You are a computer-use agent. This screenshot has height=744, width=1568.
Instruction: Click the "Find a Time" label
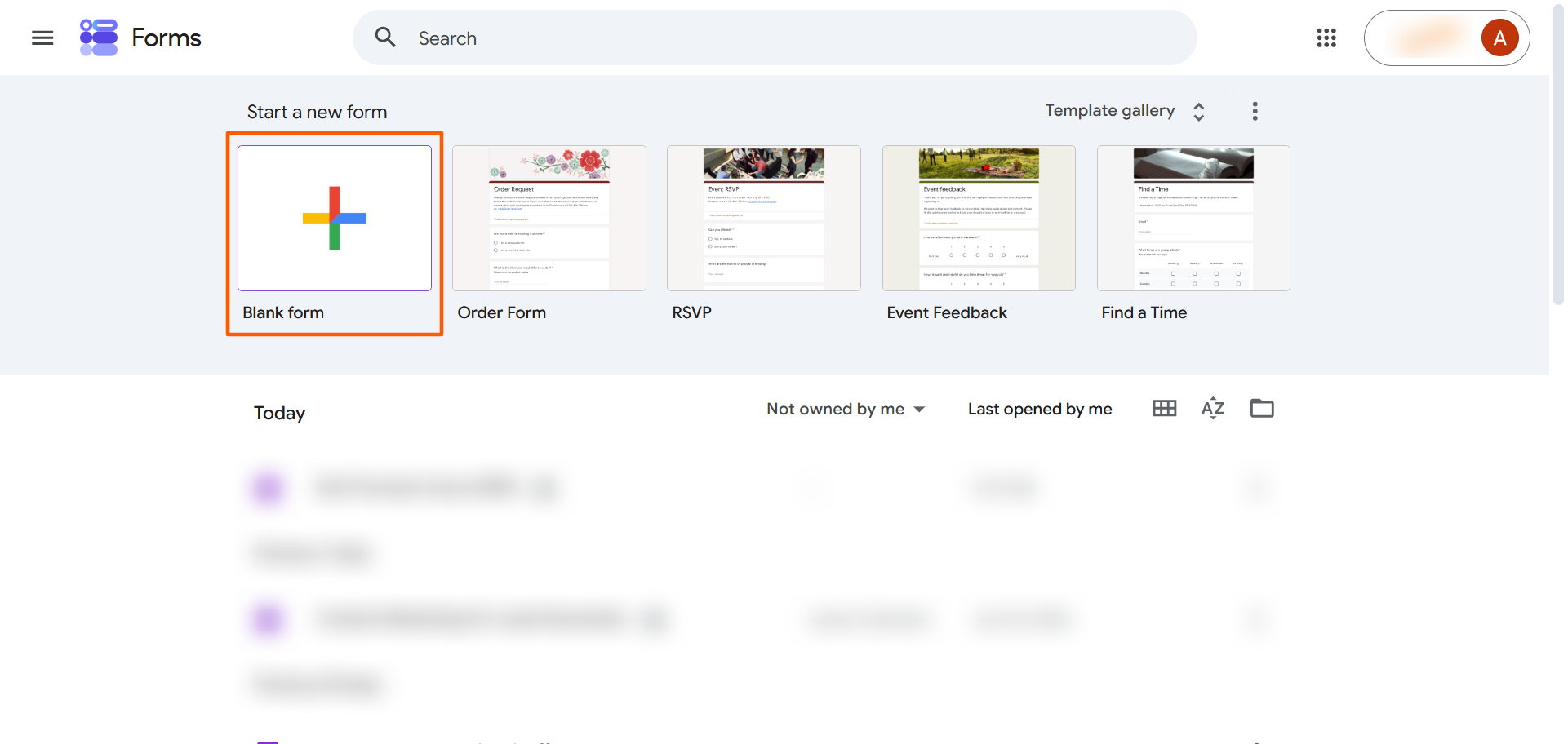[1144, 312]
